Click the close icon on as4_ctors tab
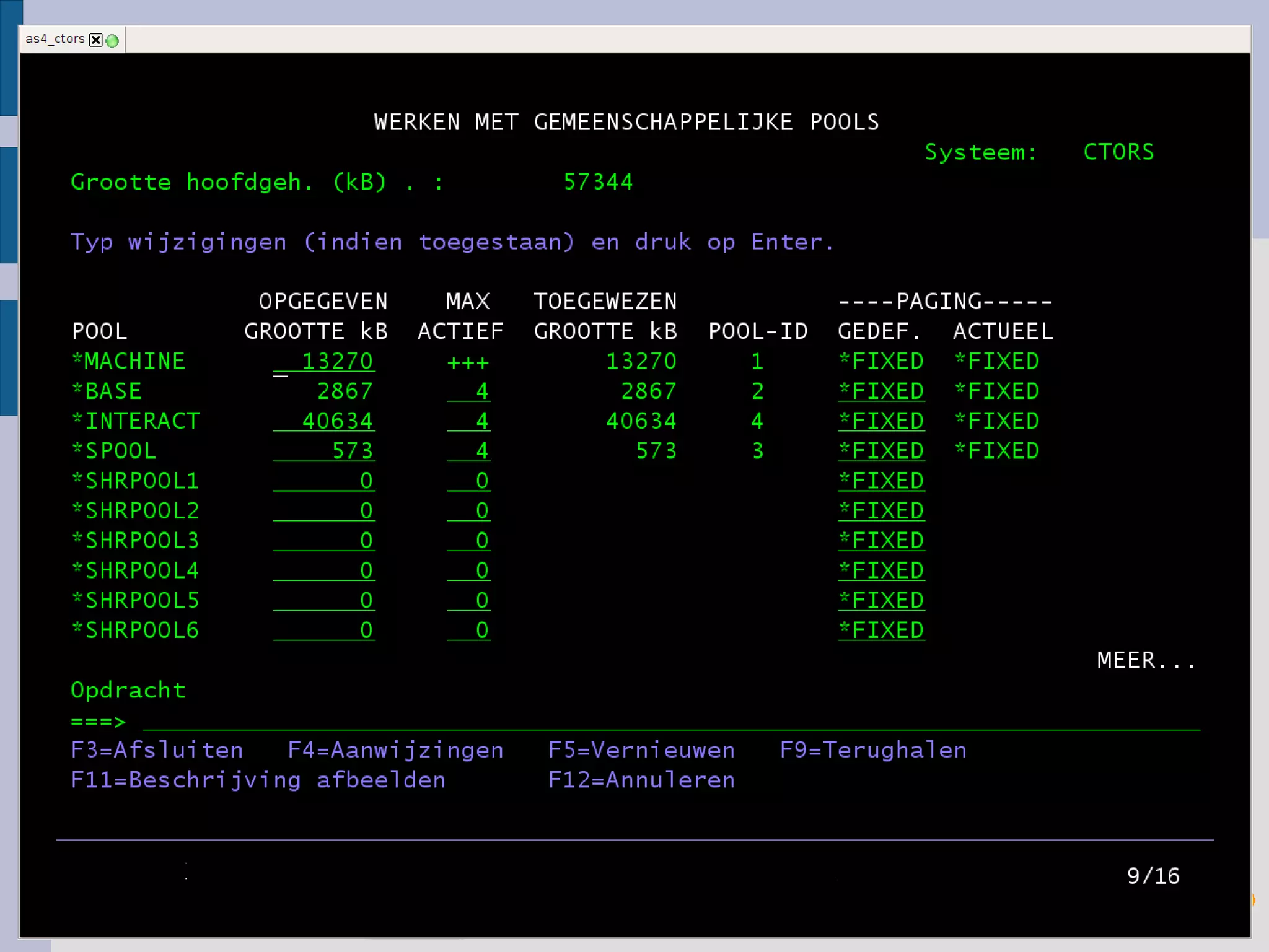 (95, 40)
